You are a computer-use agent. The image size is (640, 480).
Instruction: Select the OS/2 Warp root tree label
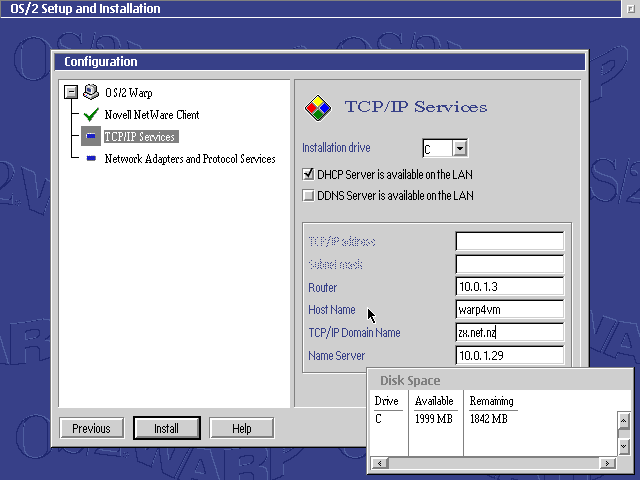129,93
